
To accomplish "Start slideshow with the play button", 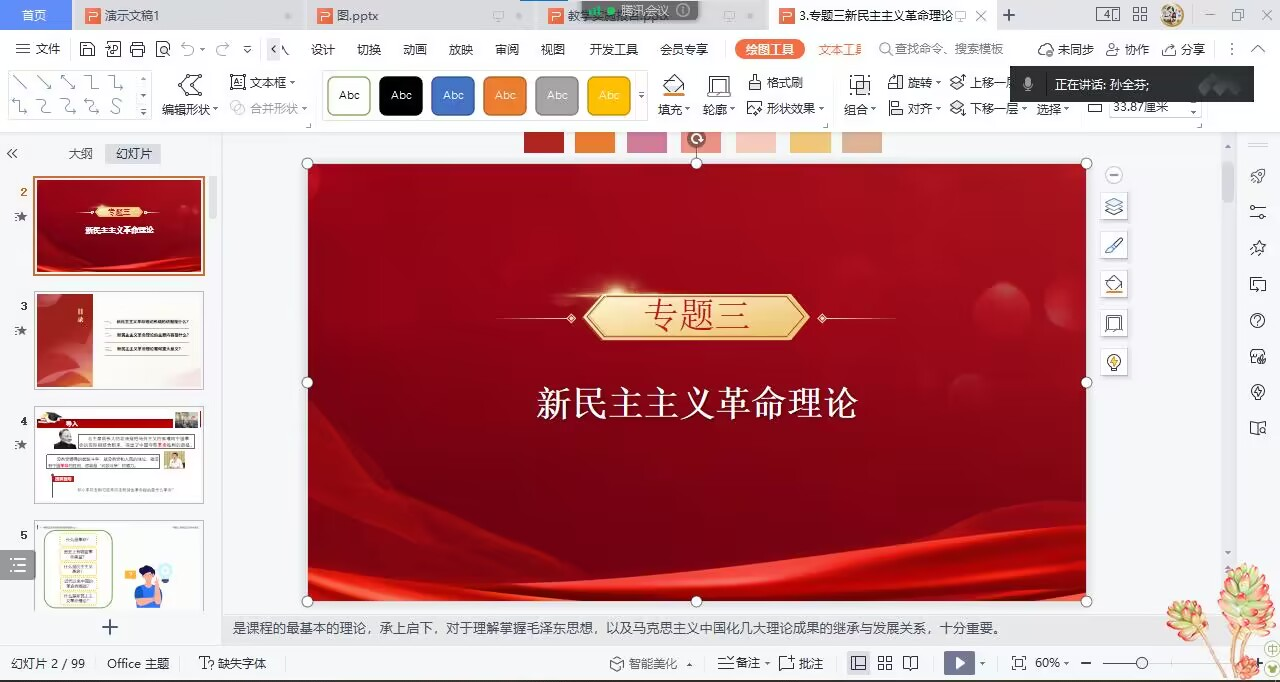I will tap(959, 663).
